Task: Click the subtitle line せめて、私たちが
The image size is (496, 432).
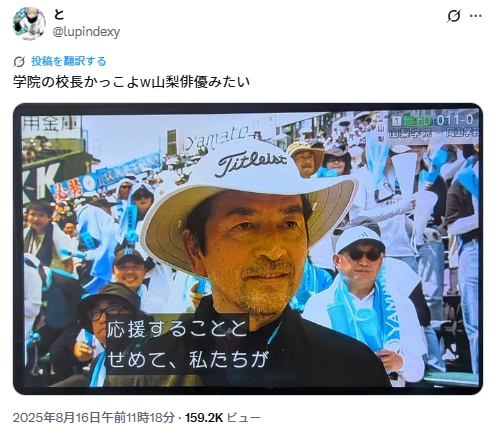Action: click(x=188, y=359)
